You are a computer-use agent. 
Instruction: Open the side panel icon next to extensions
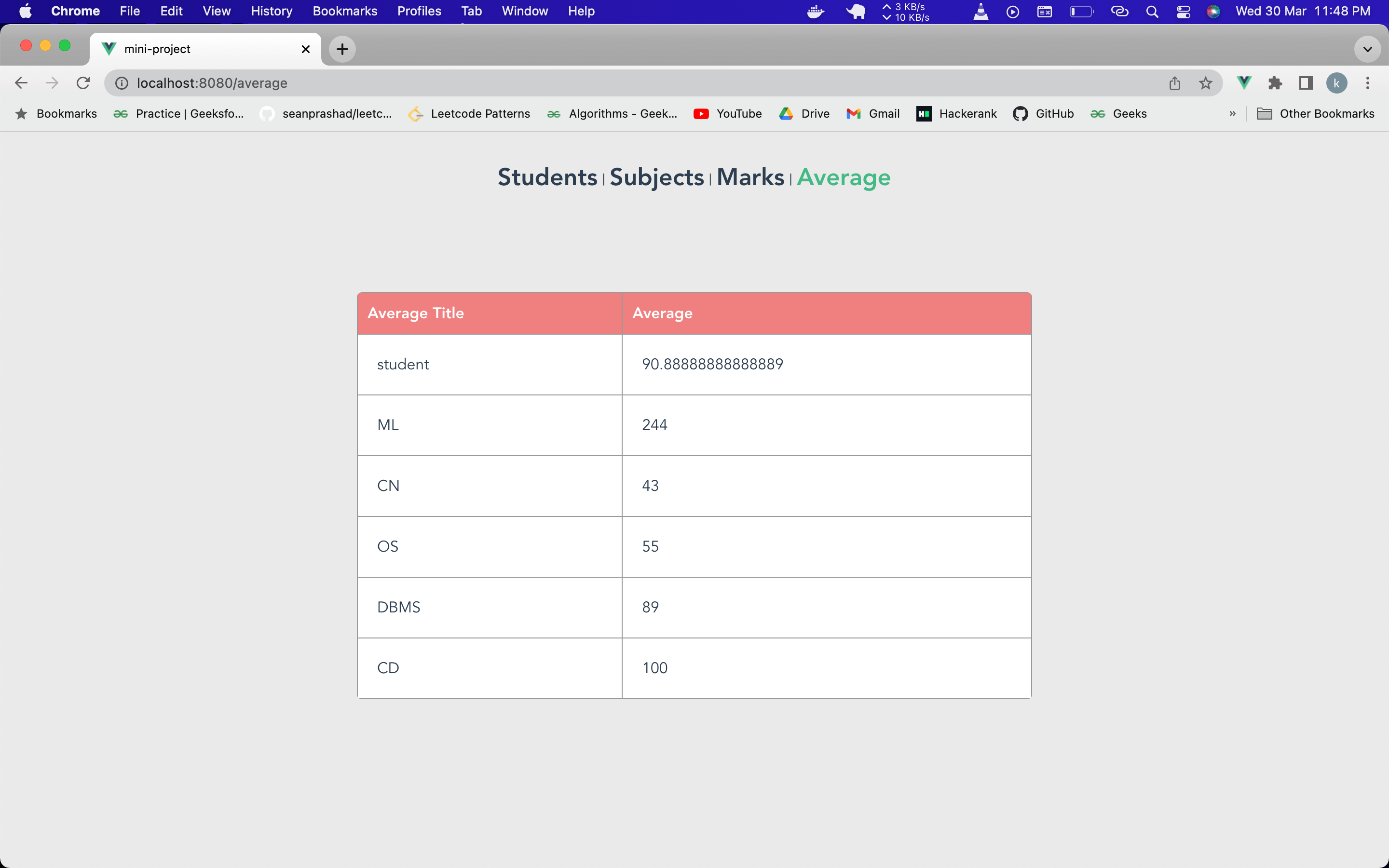point(1305,82)
